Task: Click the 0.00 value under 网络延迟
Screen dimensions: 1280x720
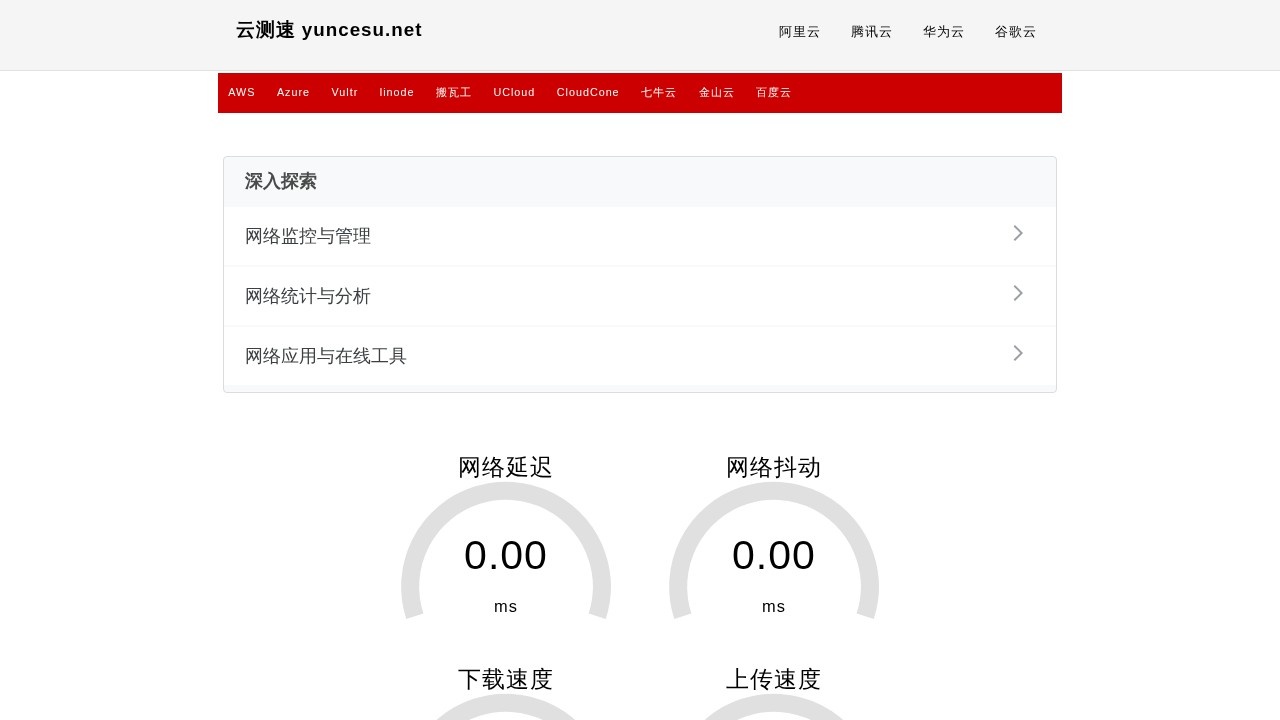Action: pyautogui.click(x=506, y=555)
